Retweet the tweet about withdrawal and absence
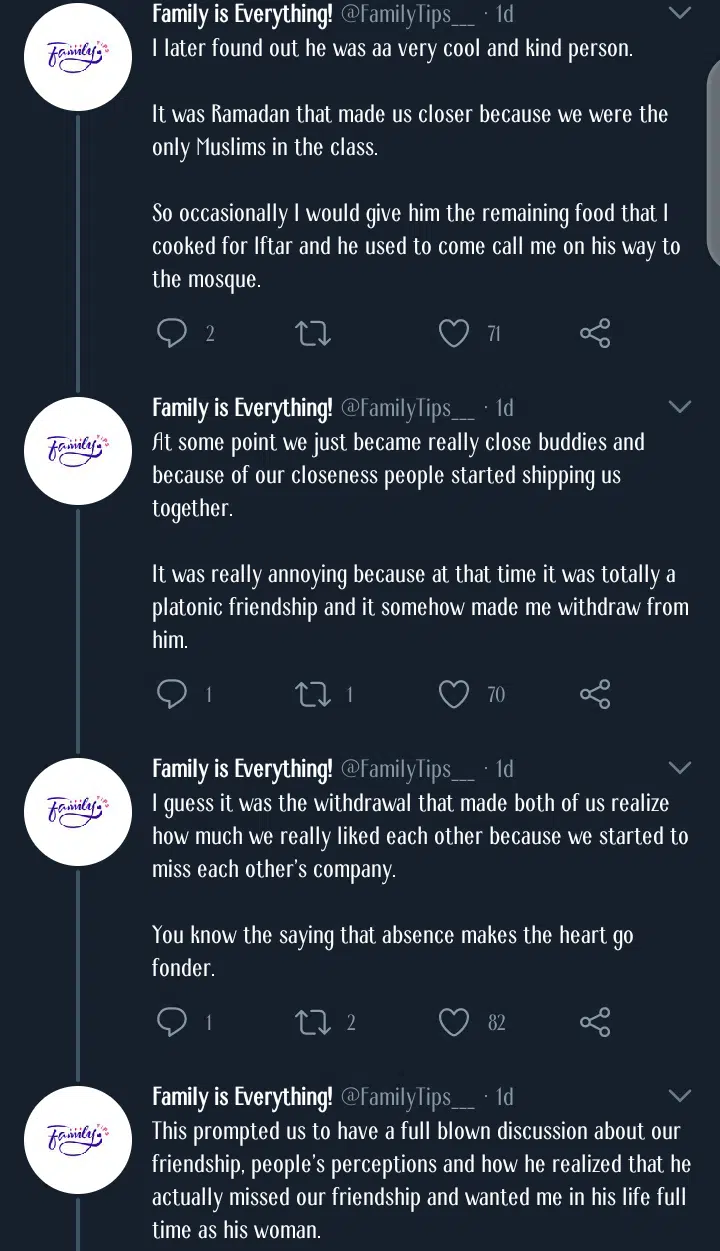The width and height of the screenshot is (720, 1251). coord(314,1022)
